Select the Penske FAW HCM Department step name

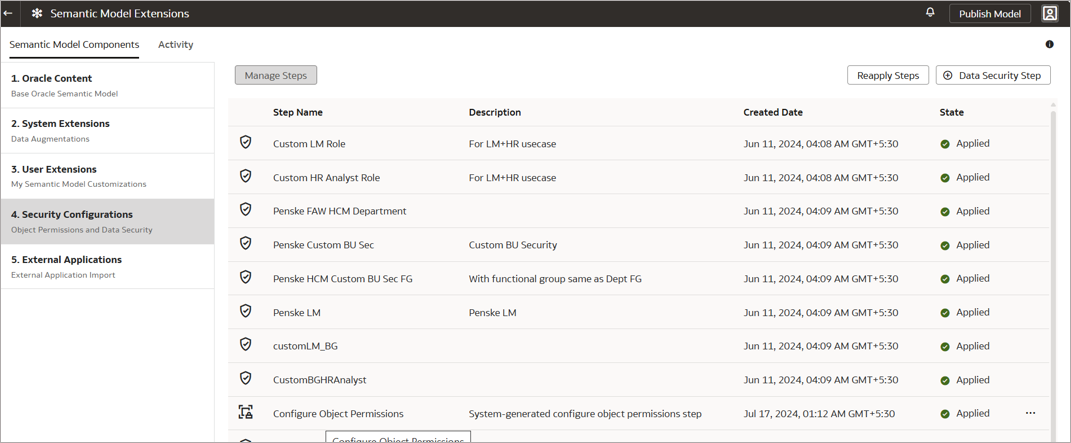(339, 211)
